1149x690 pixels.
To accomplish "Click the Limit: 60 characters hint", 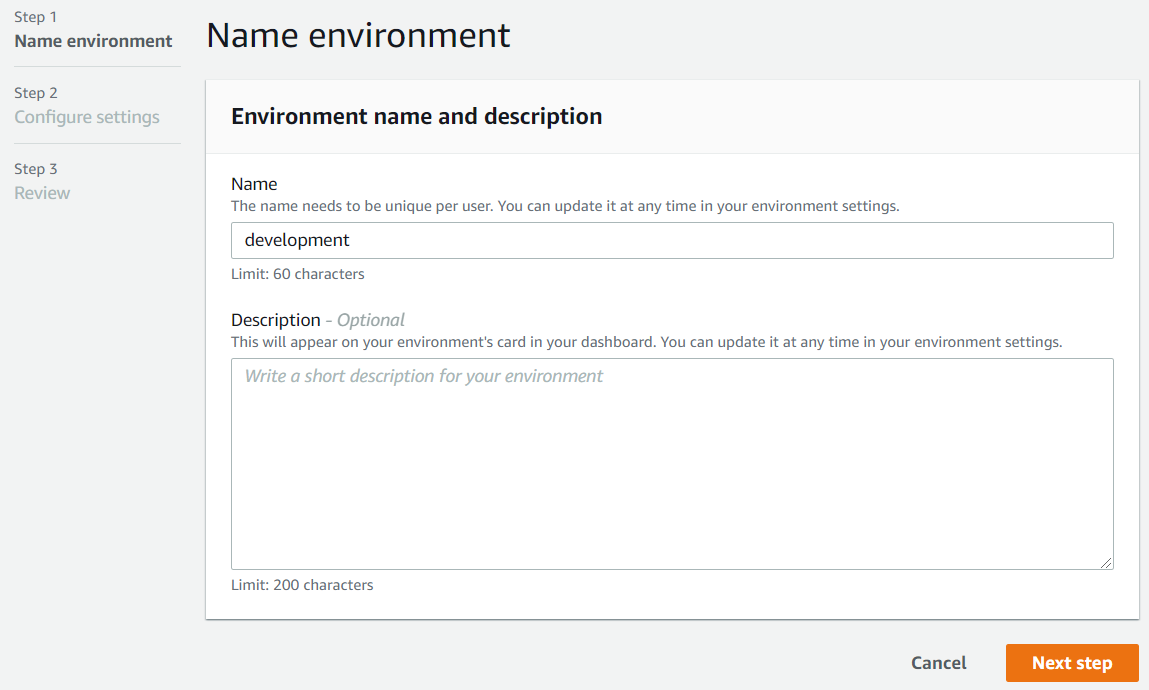I will click(x=297, y=274).
